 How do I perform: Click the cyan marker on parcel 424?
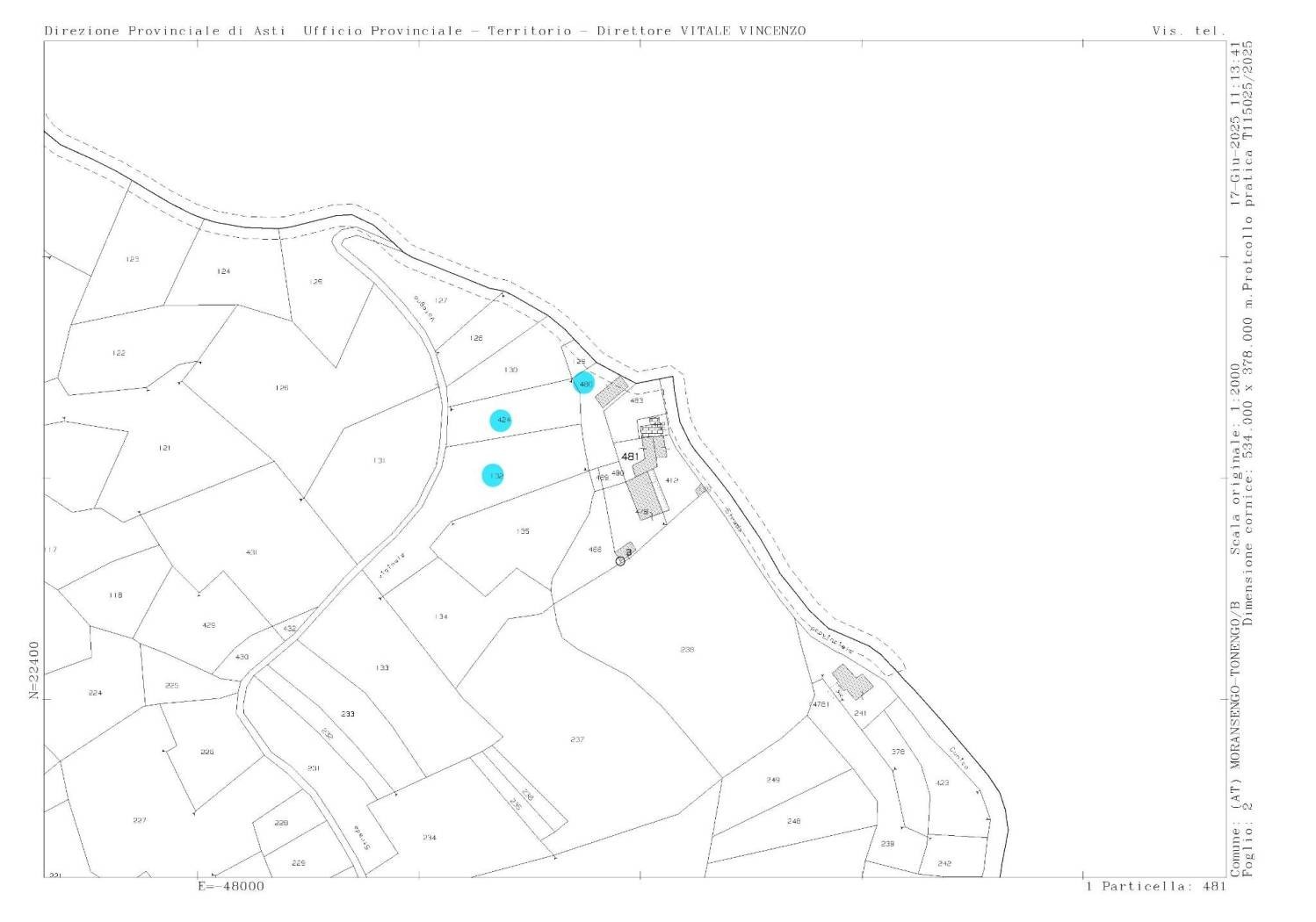(x=501, y=421)
